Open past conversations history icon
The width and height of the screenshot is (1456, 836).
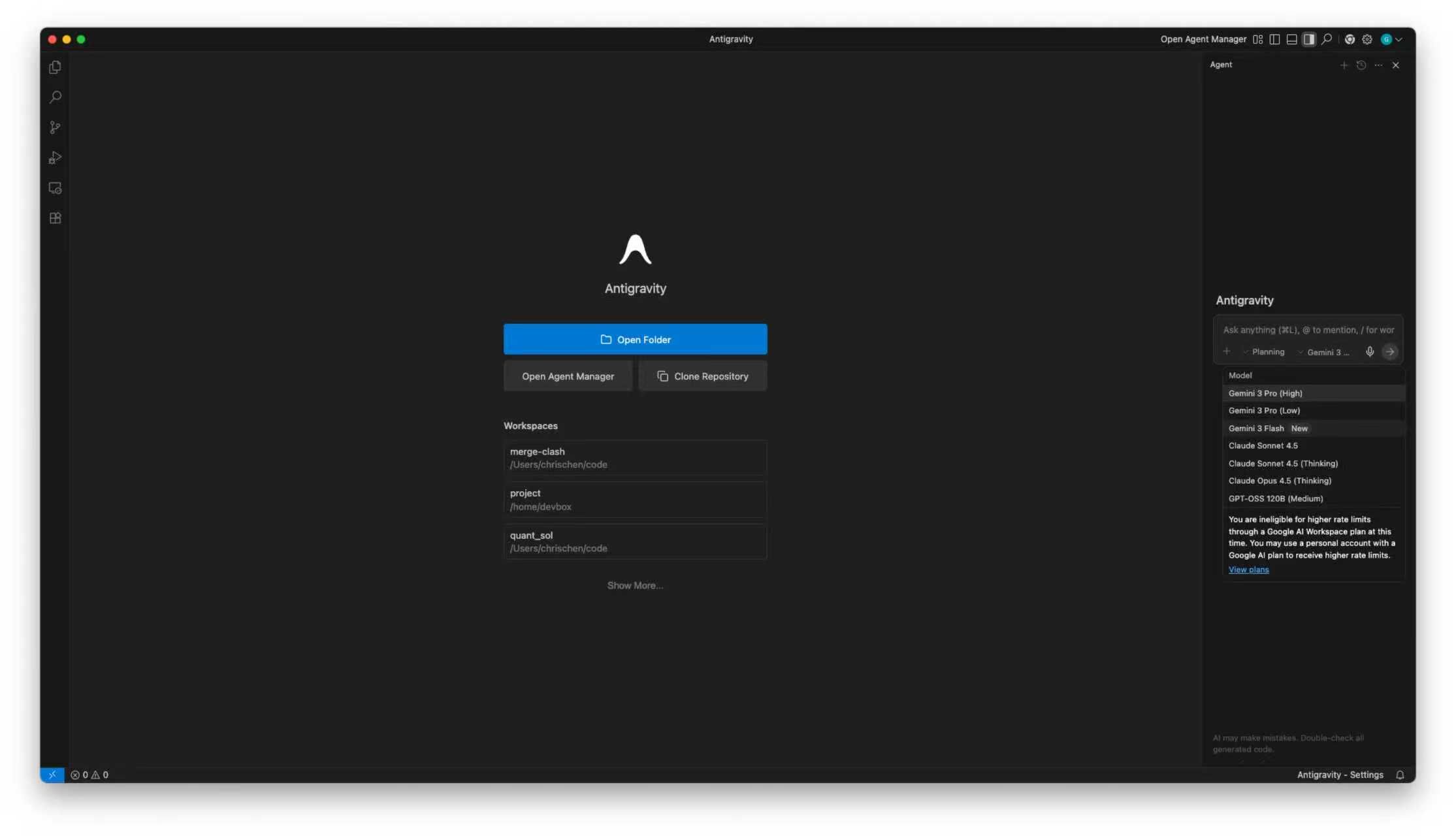(x=1361, y=65)
